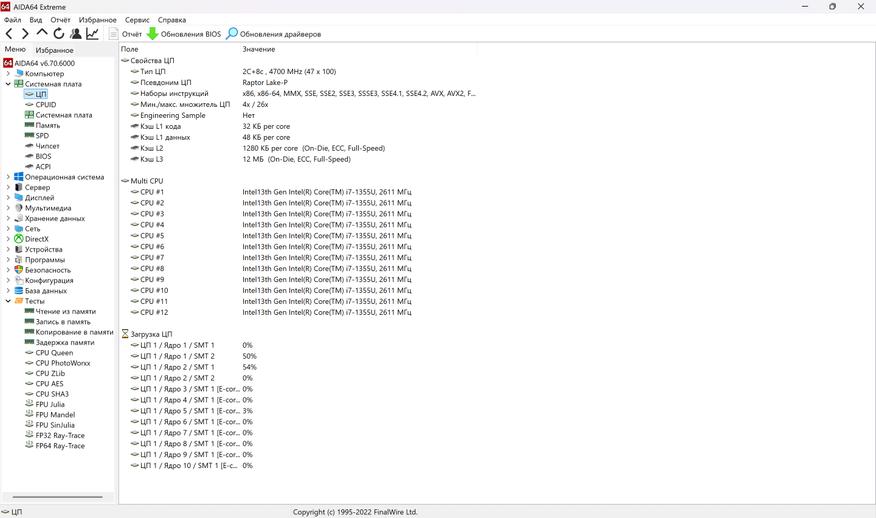This screenshot has width=876, height=518.
Task: Select the BIOS tree icon
Action: click(30, 156)
